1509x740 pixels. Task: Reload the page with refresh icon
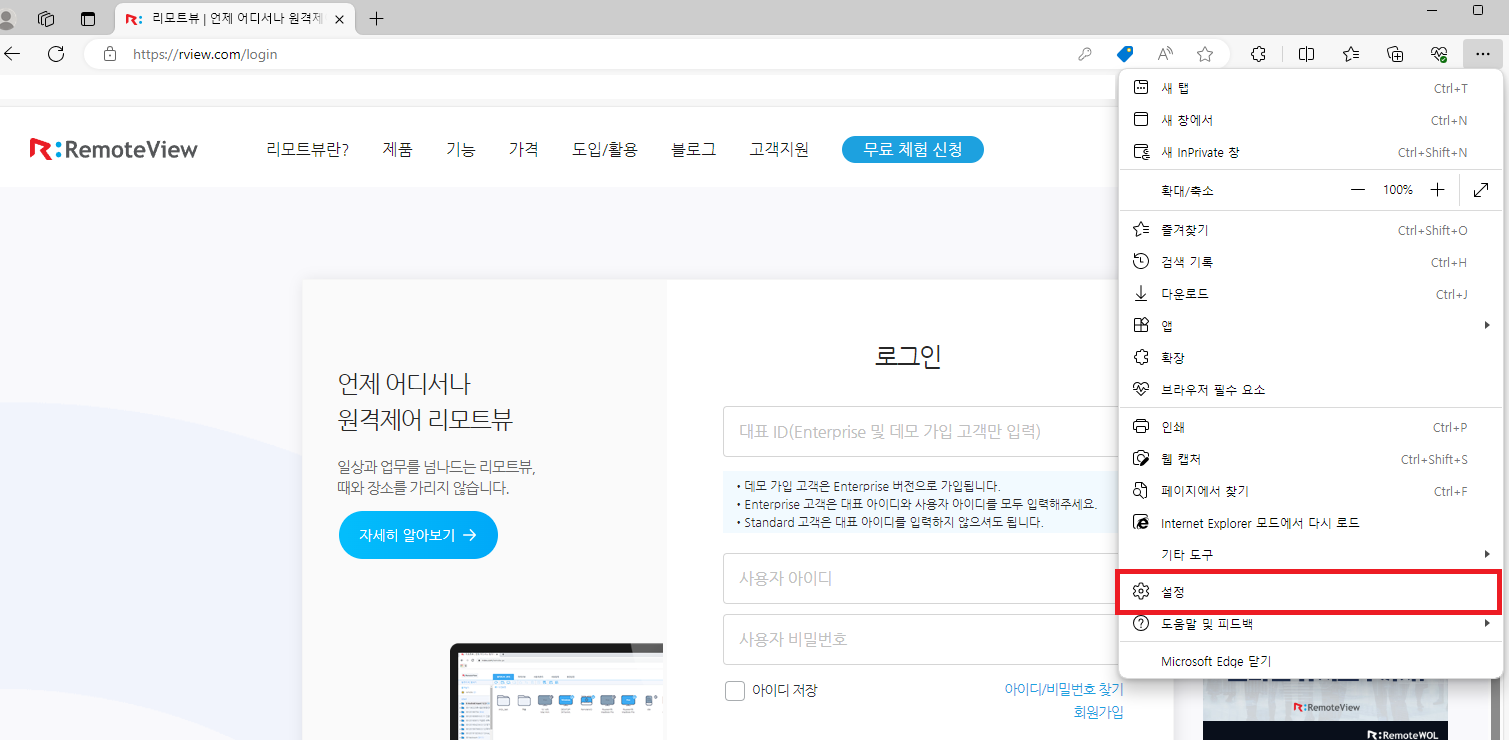56,54
